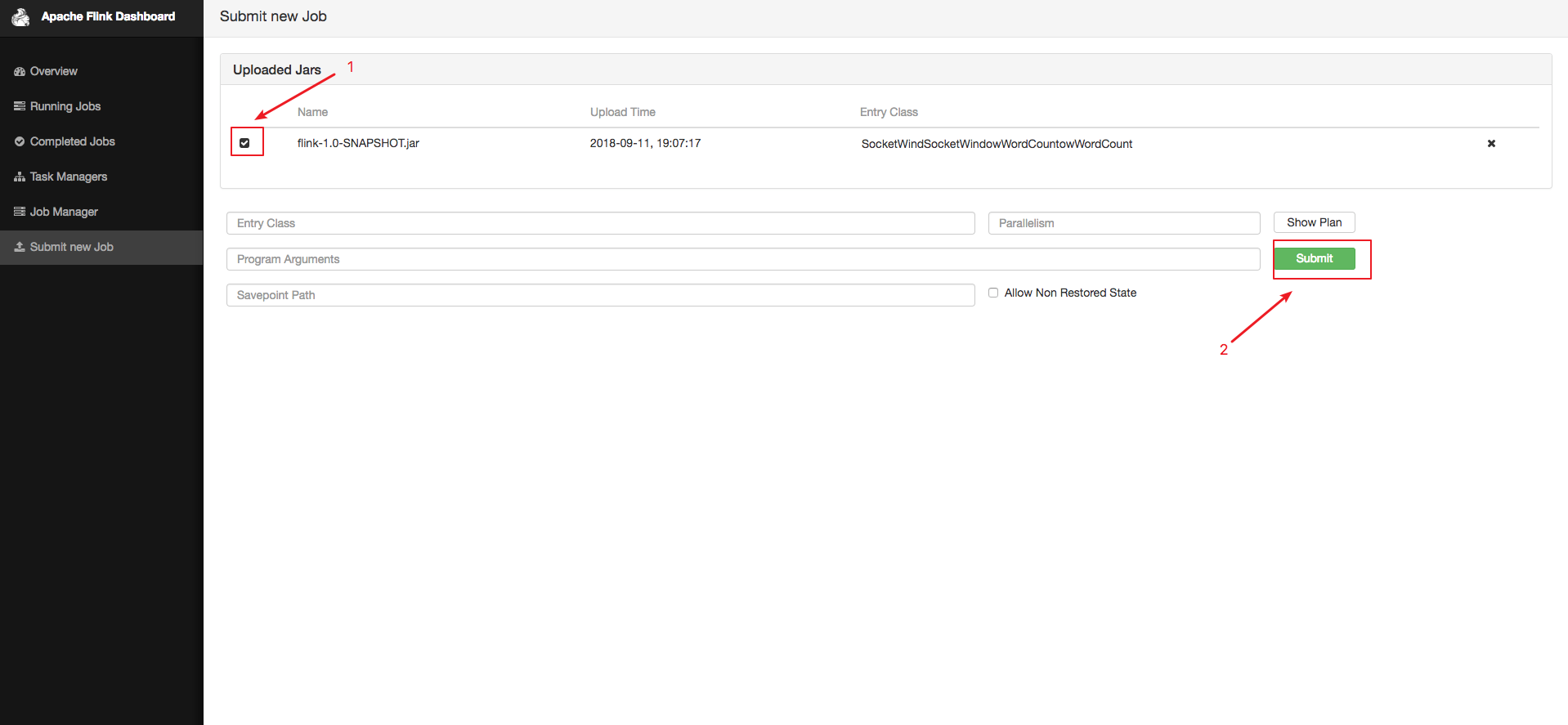1568x725 pixels.
Task: Open the Running Jobs menu item
Action: coord(65,106)
